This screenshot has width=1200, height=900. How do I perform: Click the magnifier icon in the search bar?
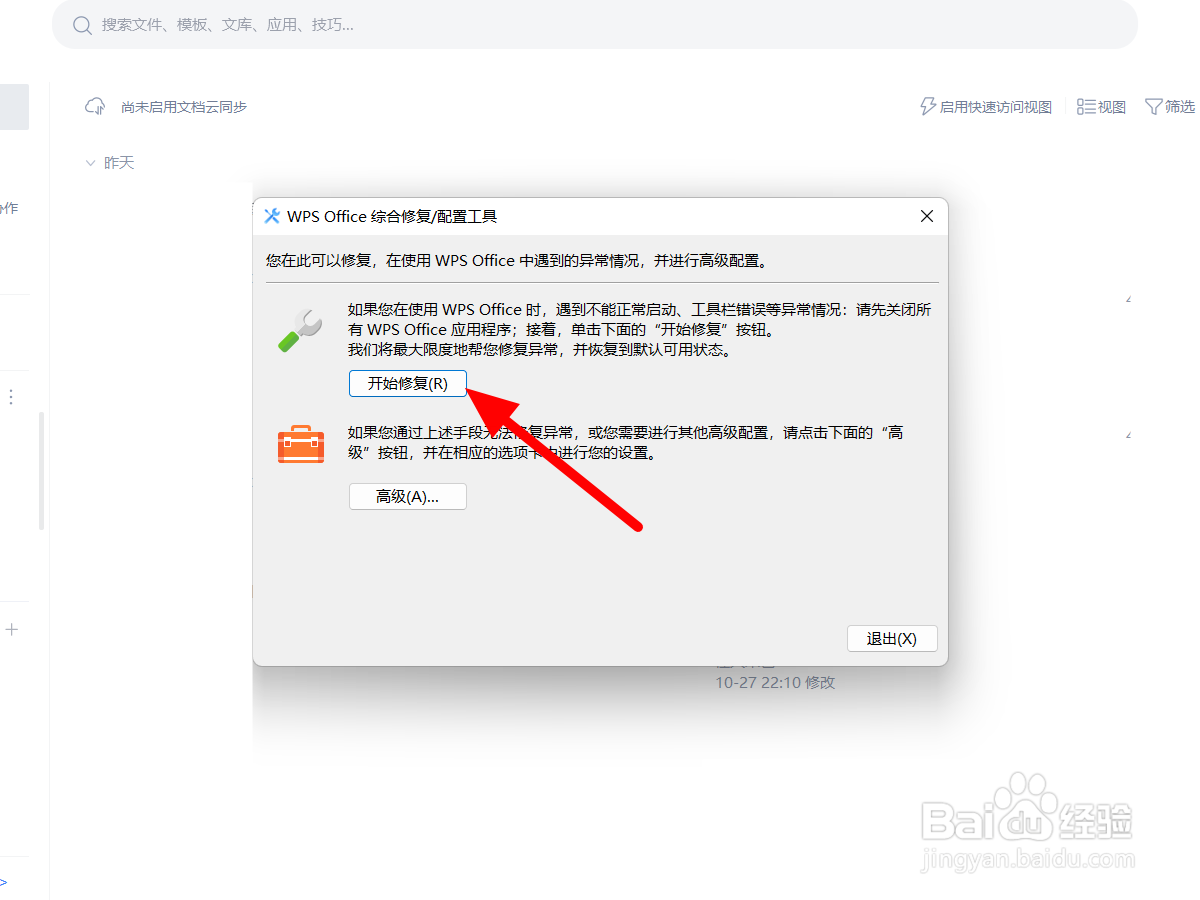point(82,25)
